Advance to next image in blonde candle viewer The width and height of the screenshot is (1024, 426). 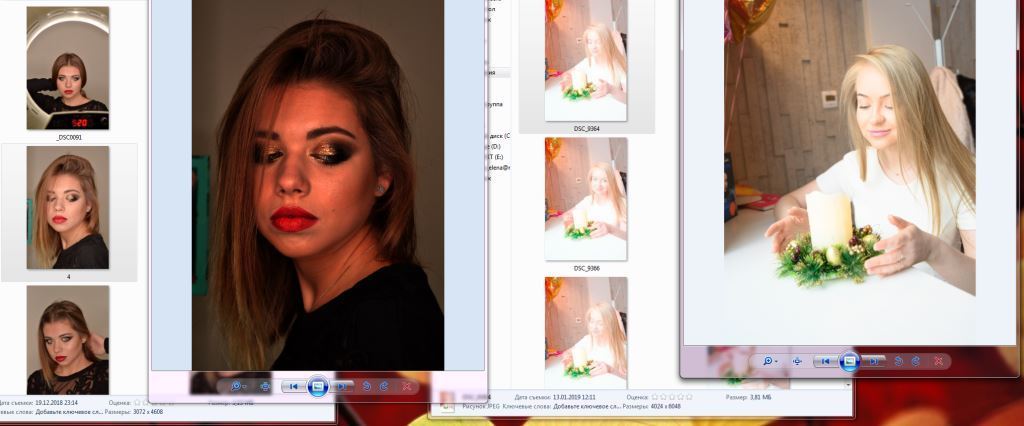(873, 361)
